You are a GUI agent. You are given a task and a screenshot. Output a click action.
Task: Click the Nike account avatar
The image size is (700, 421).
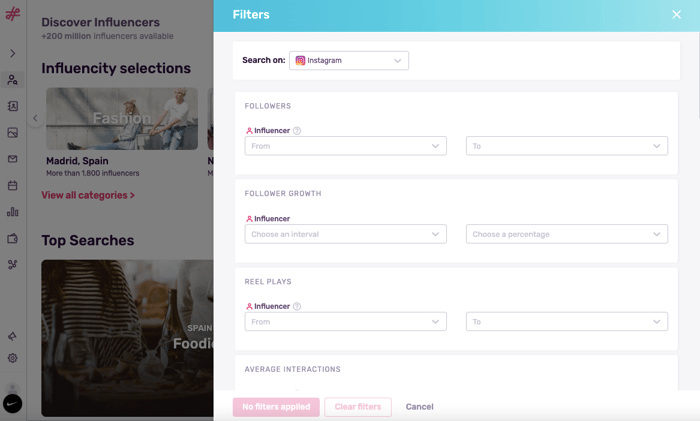[x=13, y=403]
